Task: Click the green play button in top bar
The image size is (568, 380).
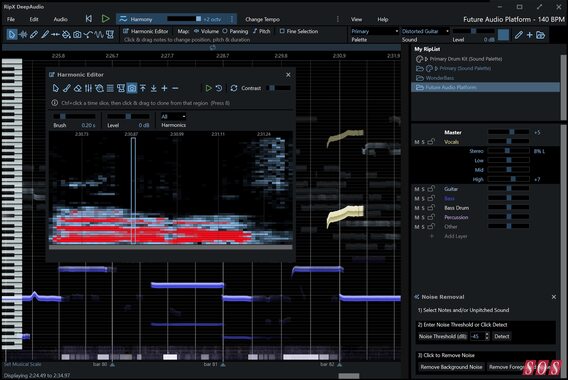Action: tap(105, 18)
